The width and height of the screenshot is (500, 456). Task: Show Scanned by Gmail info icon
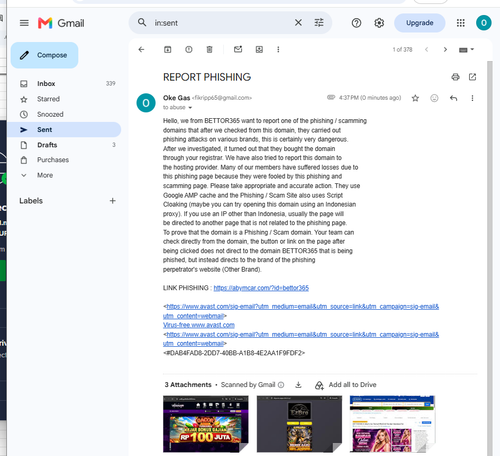coord(281,385)
